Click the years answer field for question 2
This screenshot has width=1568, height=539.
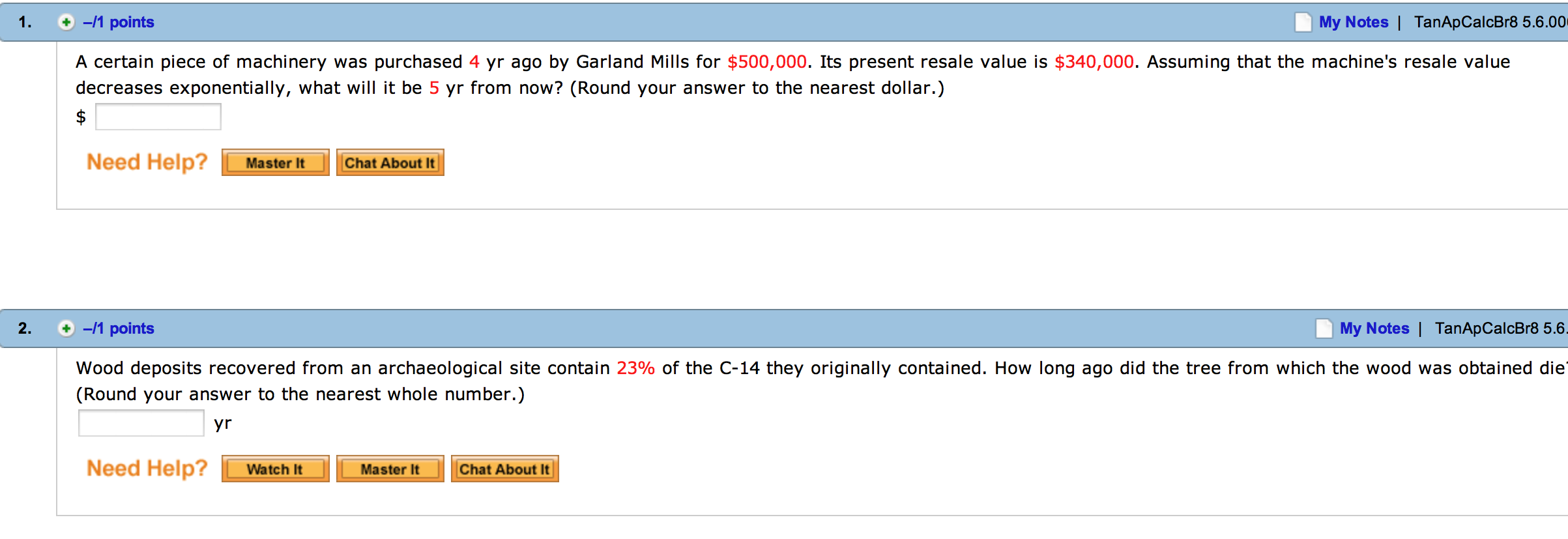click(x=141, y=423)
